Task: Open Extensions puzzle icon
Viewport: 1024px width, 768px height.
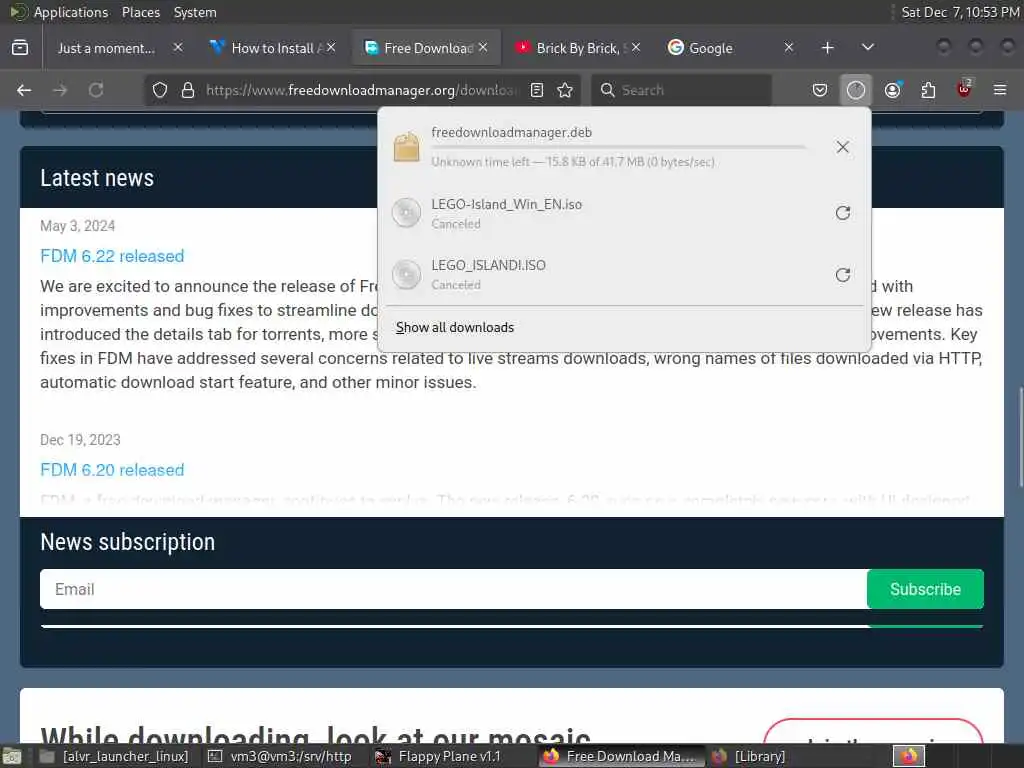Action: (x=928, y=90)
